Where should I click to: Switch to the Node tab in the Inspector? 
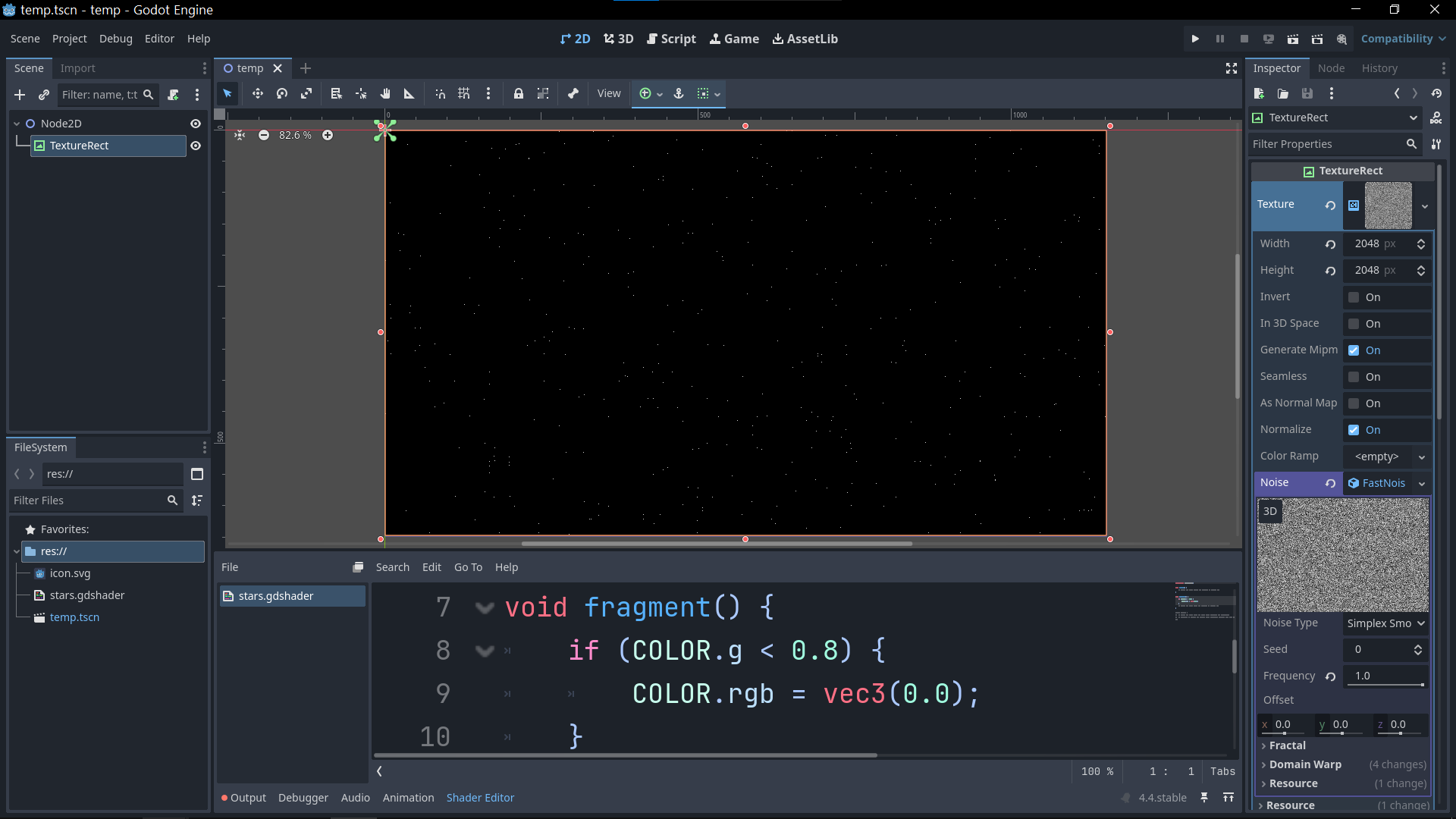1331,67
